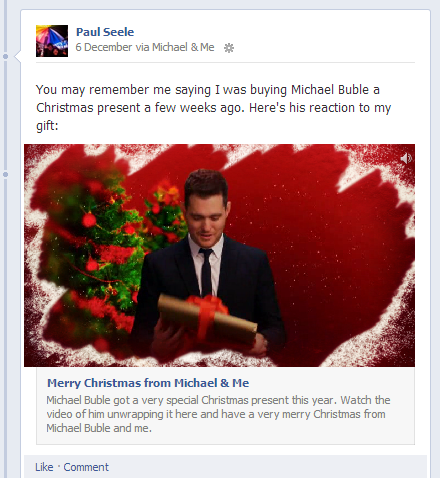Open the 'Michael & Me' app link
This screenshot has width=440, height=478.
point(183,47)
